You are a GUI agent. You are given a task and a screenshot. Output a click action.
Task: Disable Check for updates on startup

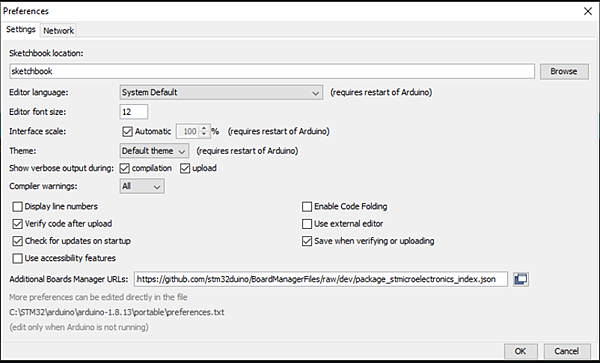[18, 241]
